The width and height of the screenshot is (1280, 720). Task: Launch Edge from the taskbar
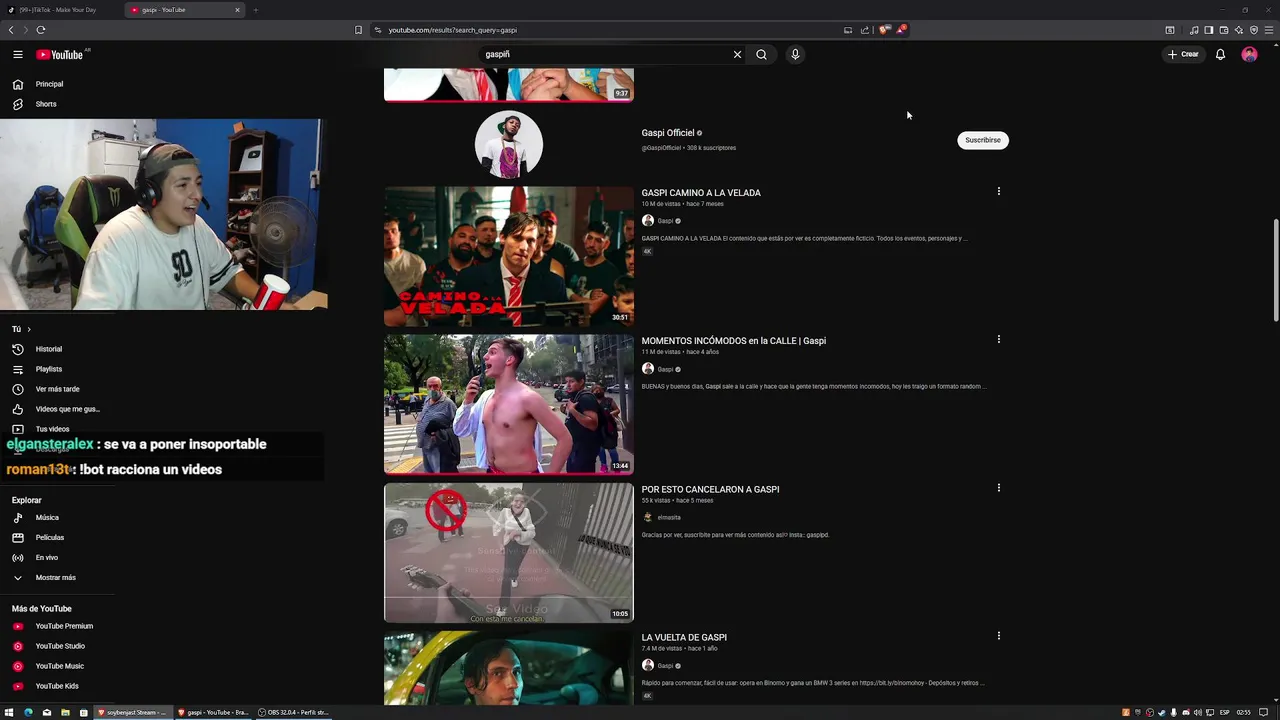28,712
